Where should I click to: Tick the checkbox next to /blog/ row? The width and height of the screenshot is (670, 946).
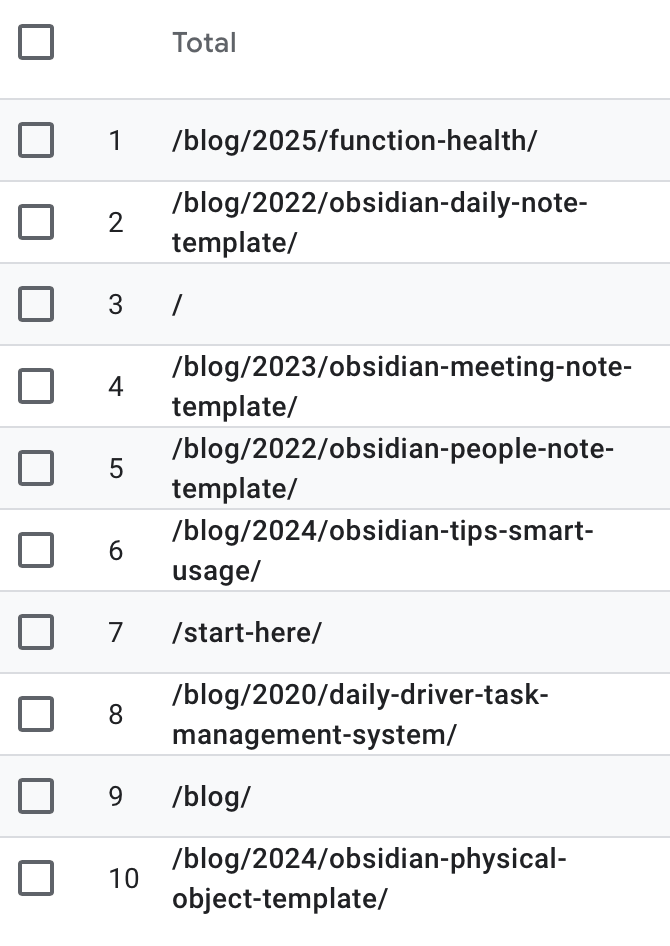tap(36, 796)
